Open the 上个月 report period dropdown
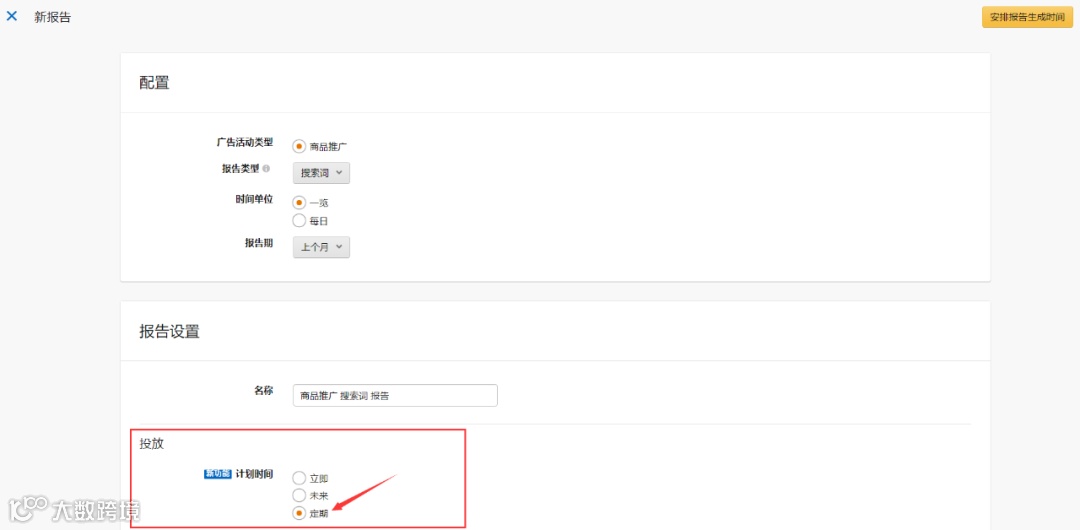The height and width of the screenshot is (530, 1080). click(321, 247)
